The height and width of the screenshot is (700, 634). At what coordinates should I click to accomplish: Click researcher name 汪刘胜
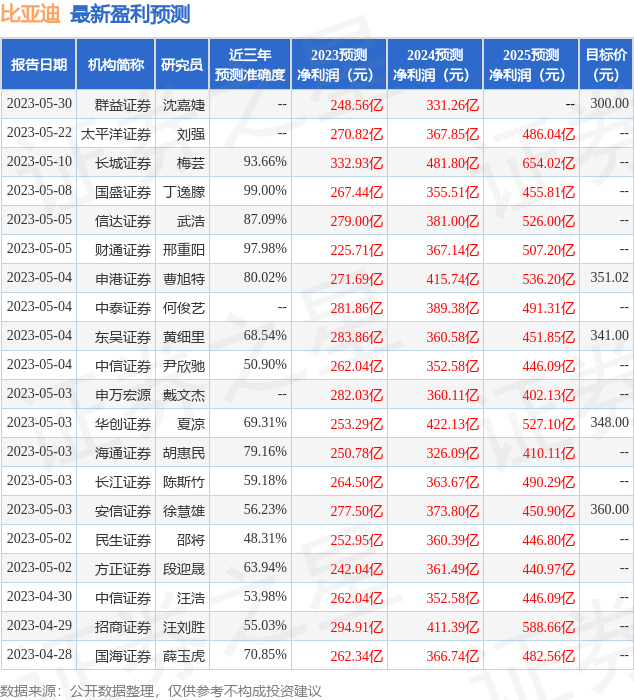184,627
